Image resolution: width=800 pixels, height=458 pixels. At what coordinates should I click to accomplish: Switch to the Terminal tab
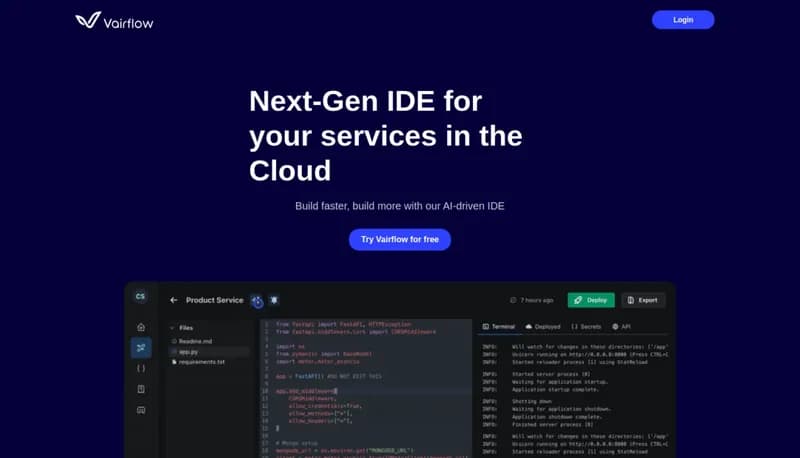499,326
